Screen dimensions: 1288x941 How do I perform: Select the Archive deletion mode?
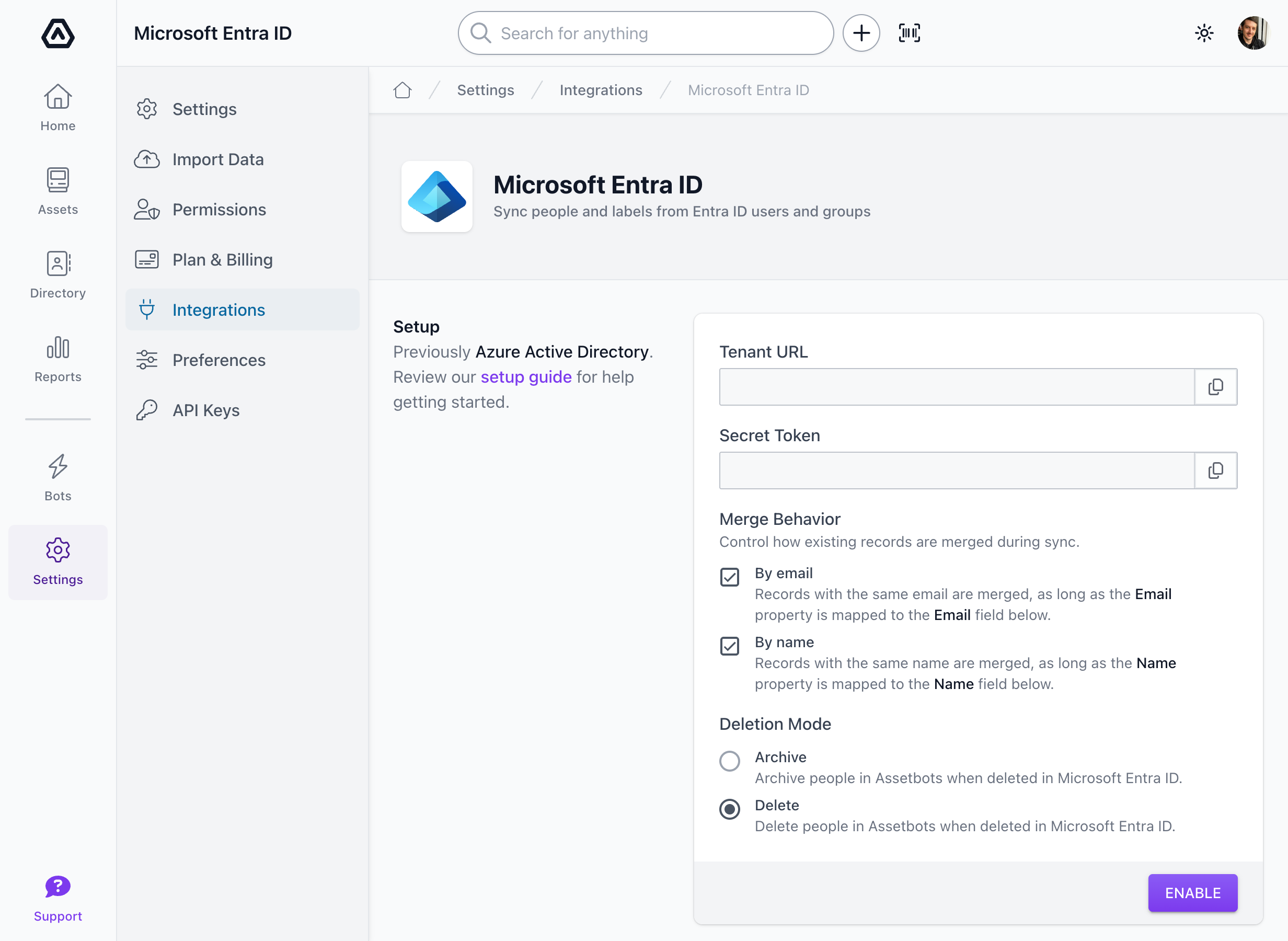[729, 761]
